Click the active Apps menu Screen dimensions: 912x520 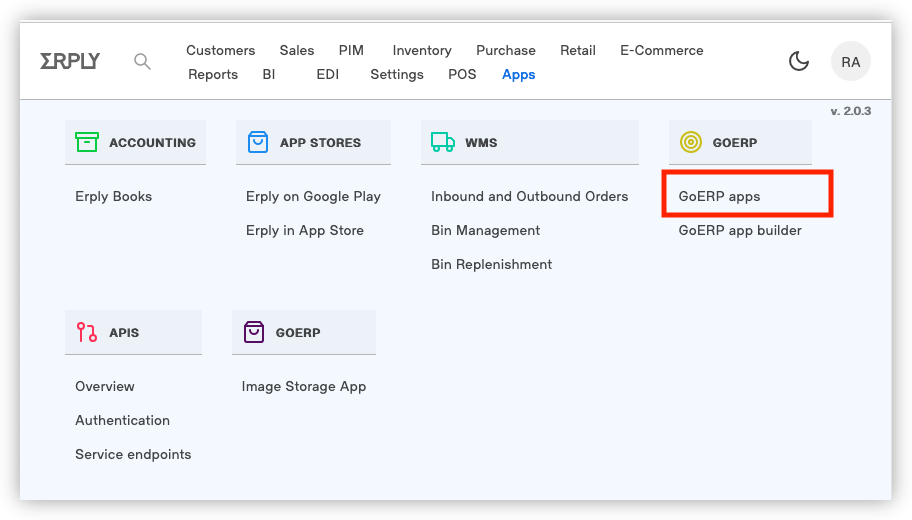tap(518, 74)
